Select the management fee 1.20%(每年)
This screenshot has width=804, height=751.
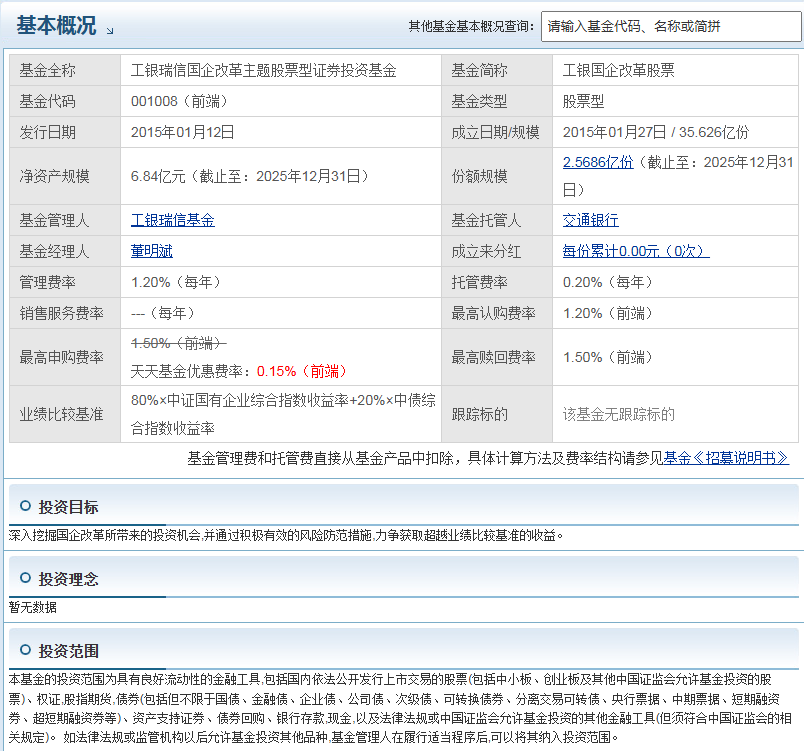(176, 282)
